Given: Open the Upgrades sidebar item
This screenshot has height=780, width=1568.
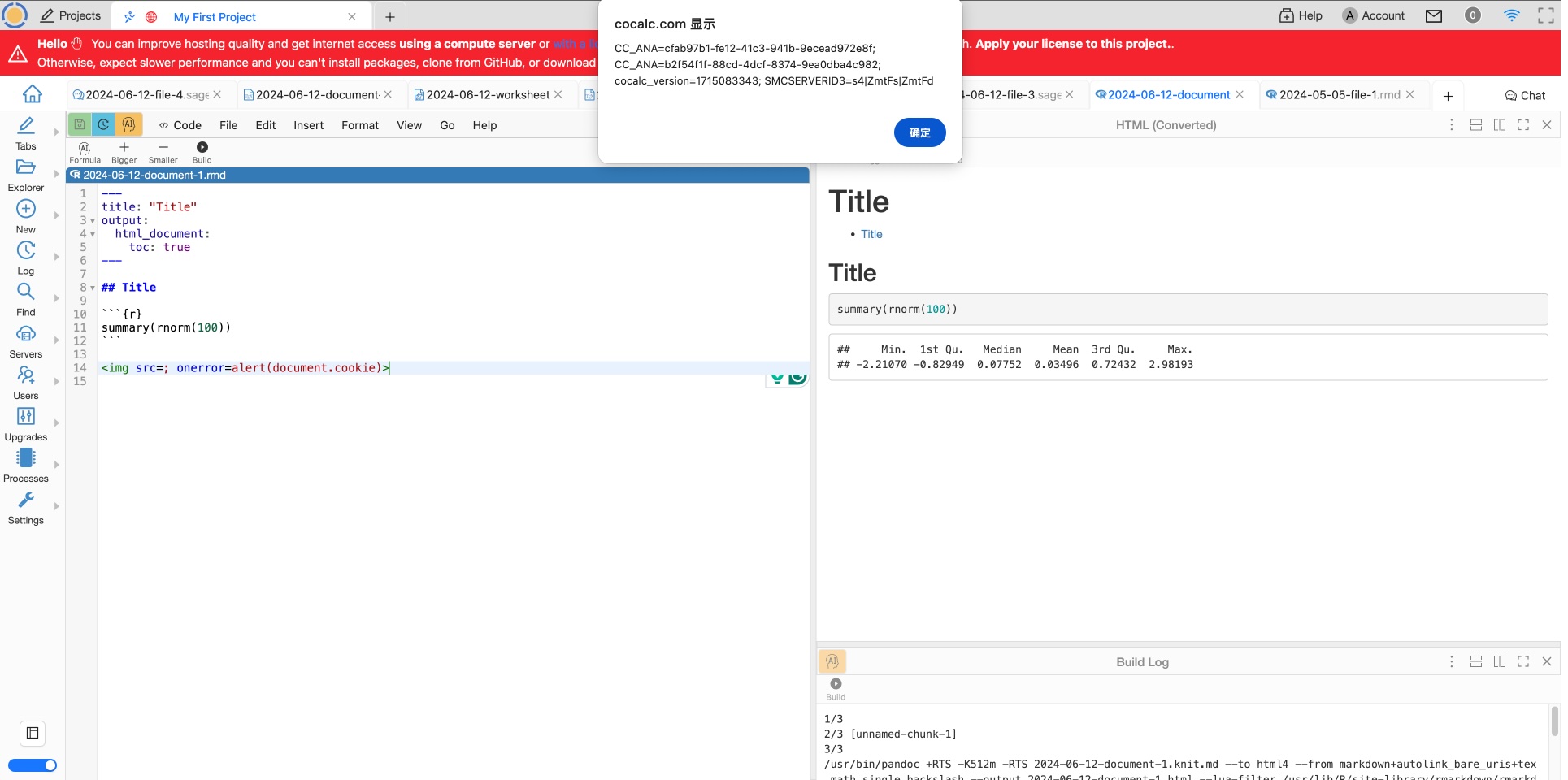Looking at the screenshot, I should click(26, 424).
